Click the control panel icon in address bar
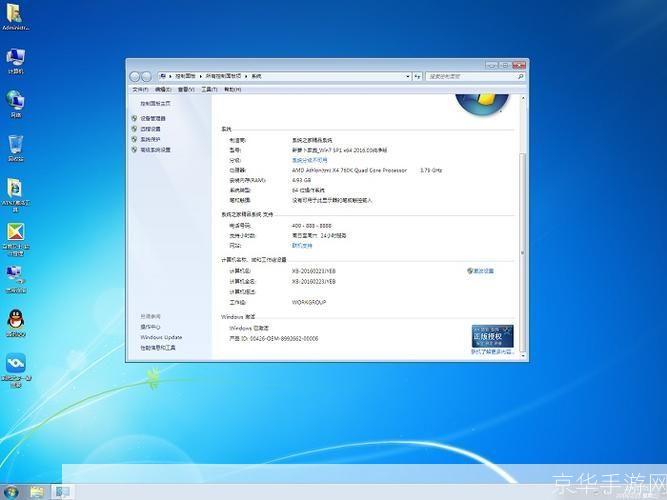The width and height of the screenshot is (667, 500). pos(163,76)
